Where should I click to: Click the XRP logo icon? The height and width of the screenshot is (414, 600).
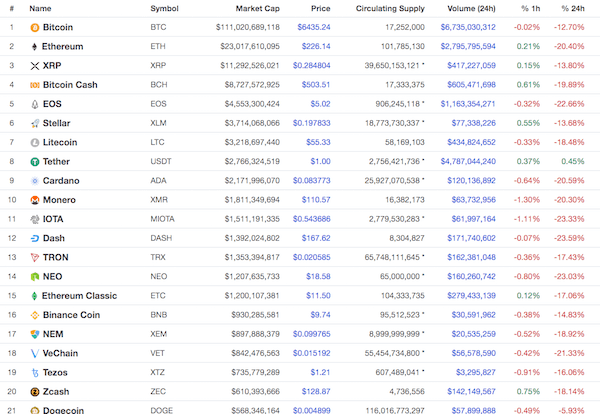tap(35, 66)
